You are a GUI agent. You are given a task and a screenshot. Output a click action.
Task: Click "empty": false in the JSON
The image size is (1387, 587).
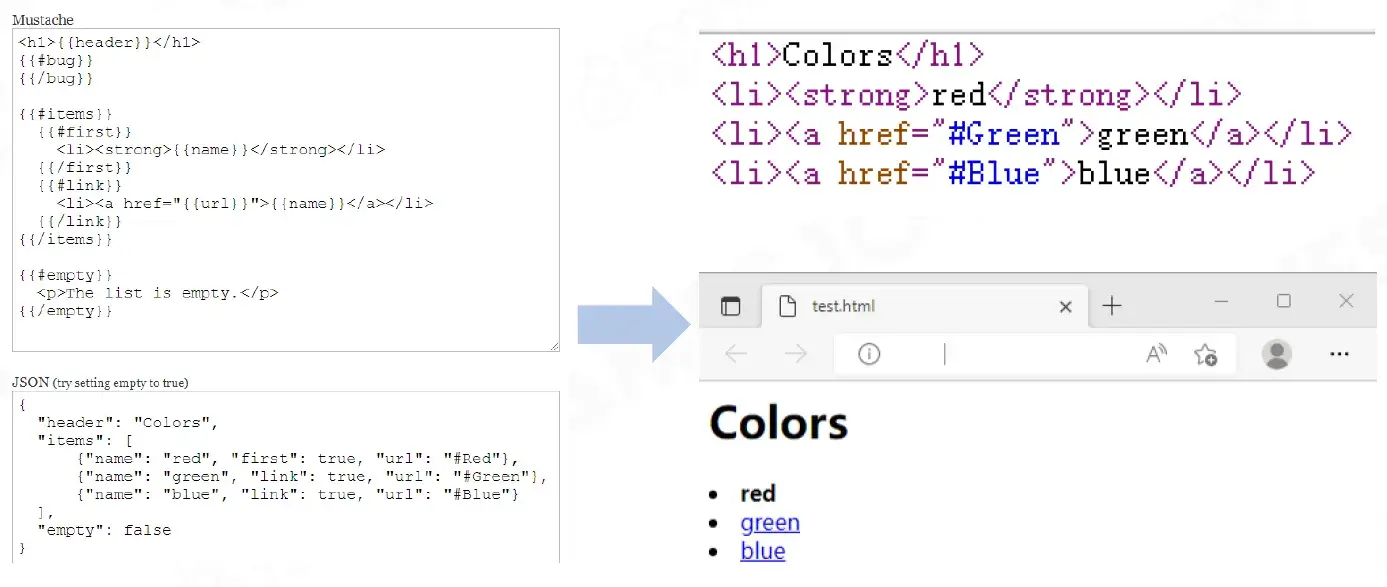[x=104, y=530]
